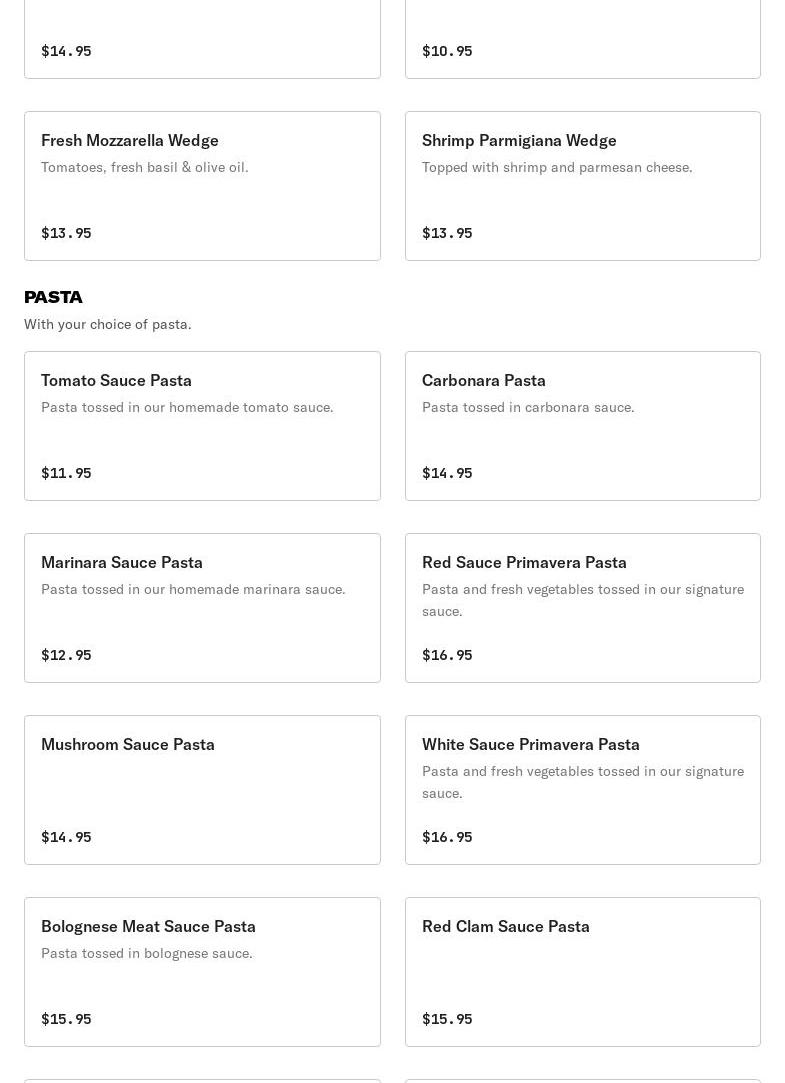Open Red Sauce Primavera Pasta

point(582,608)
